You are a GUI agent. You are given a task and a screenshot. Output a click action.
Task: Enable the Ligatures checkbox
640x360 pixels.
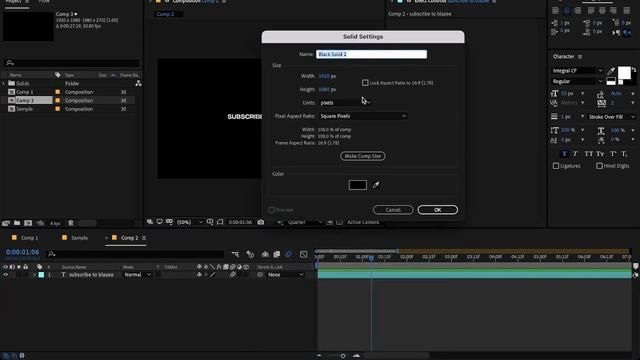556,166
